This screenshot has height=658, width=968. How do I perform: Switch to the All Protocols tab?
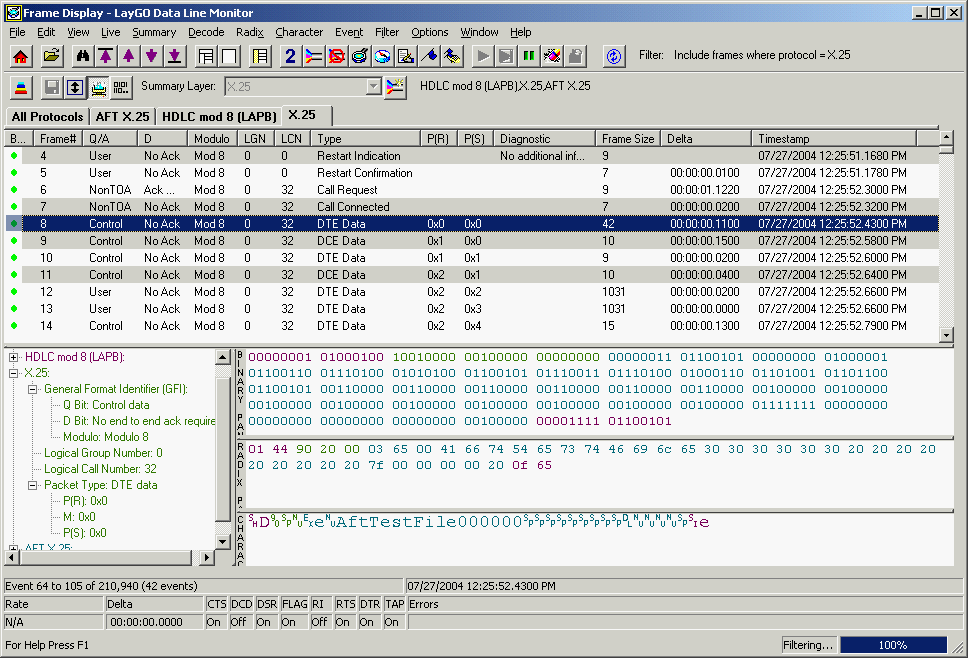(x=48, y=117)
